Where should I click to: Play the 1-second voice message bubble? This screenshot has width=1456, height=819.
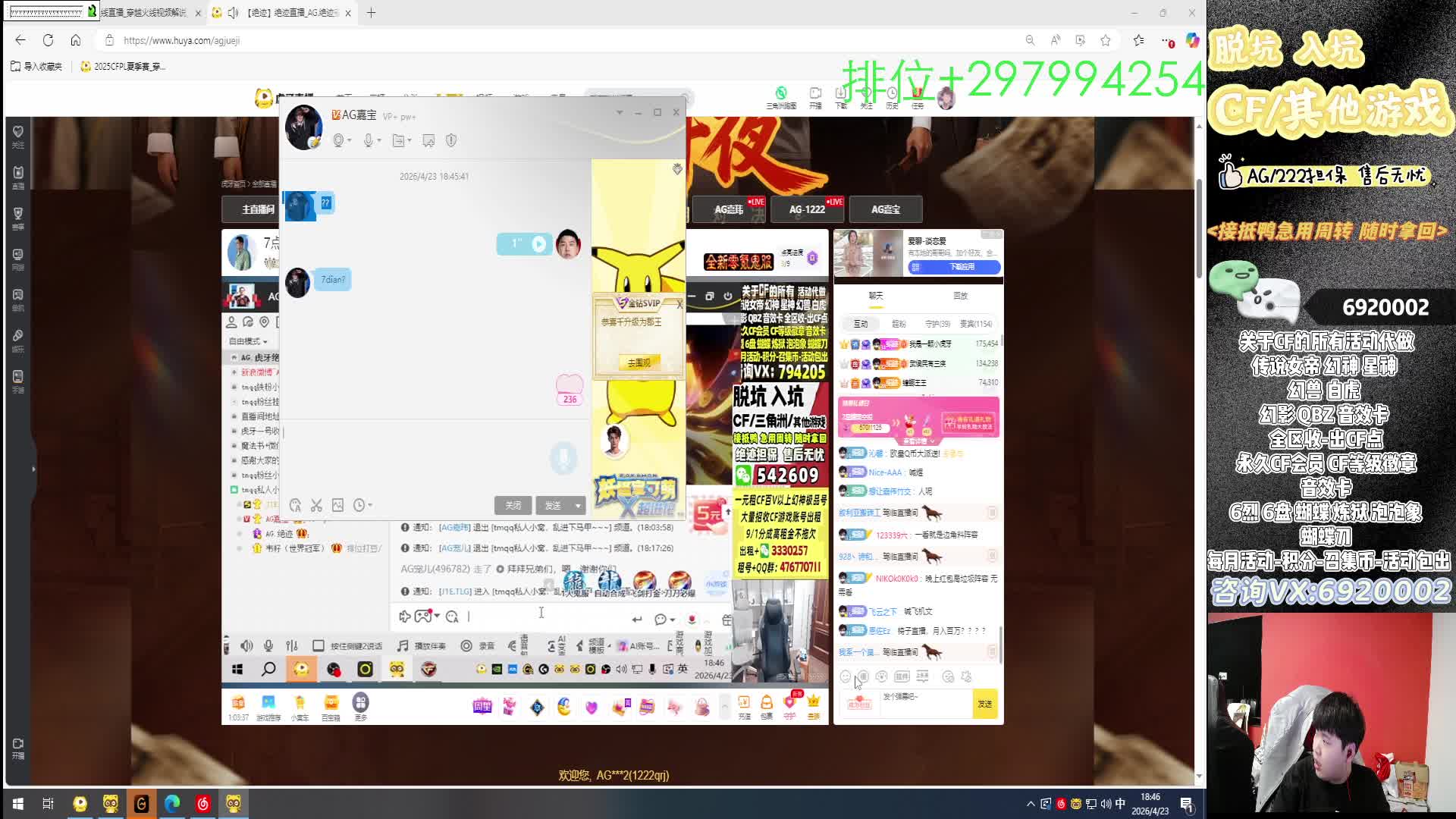pyautogui.click(x=538, y=243)
